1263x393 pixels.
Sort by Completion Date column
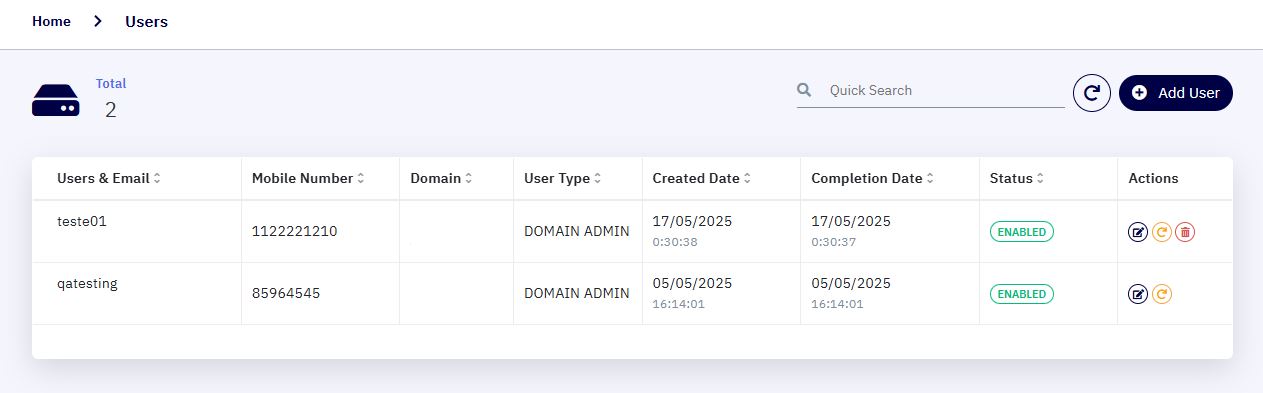pyautogui.click(x=873, y=179)
